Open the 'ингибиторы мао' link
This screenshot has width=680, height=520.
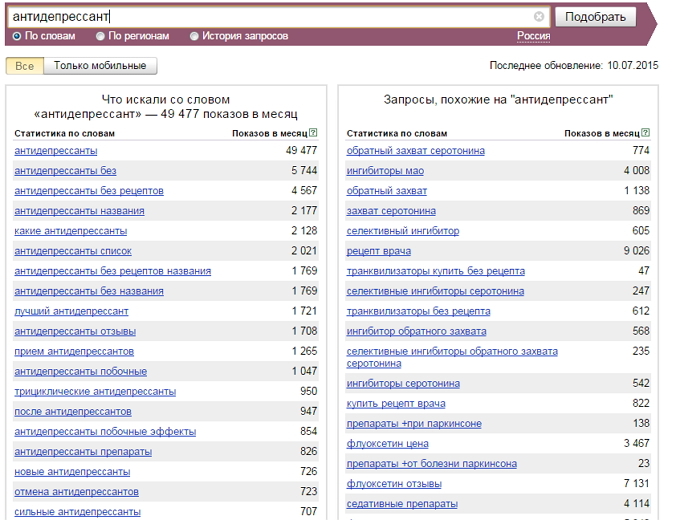click(385, 171)
